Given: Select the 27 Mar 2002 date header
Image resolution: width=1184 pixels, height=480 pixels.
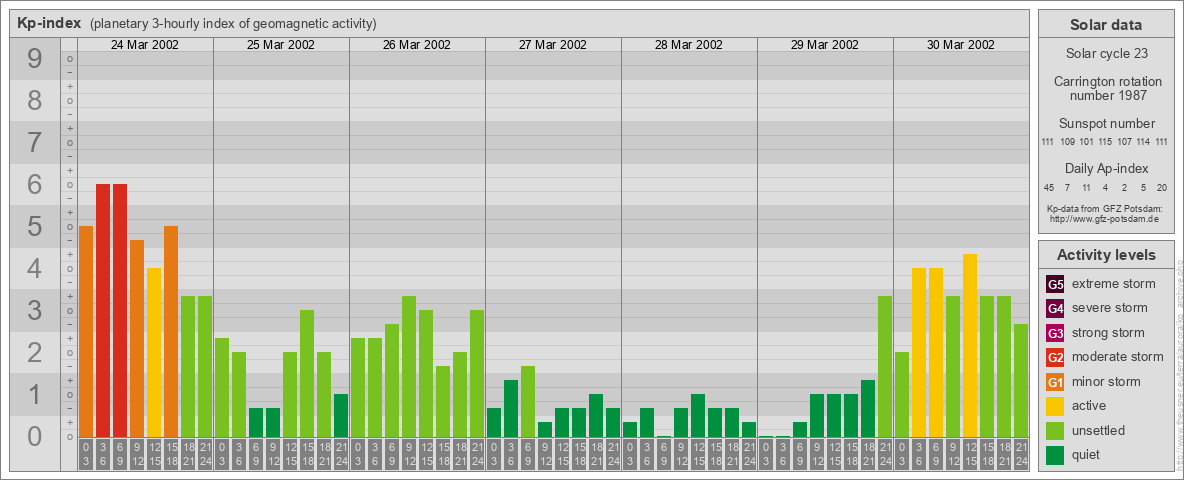Looking at the screenshot, I should (553, 45).
